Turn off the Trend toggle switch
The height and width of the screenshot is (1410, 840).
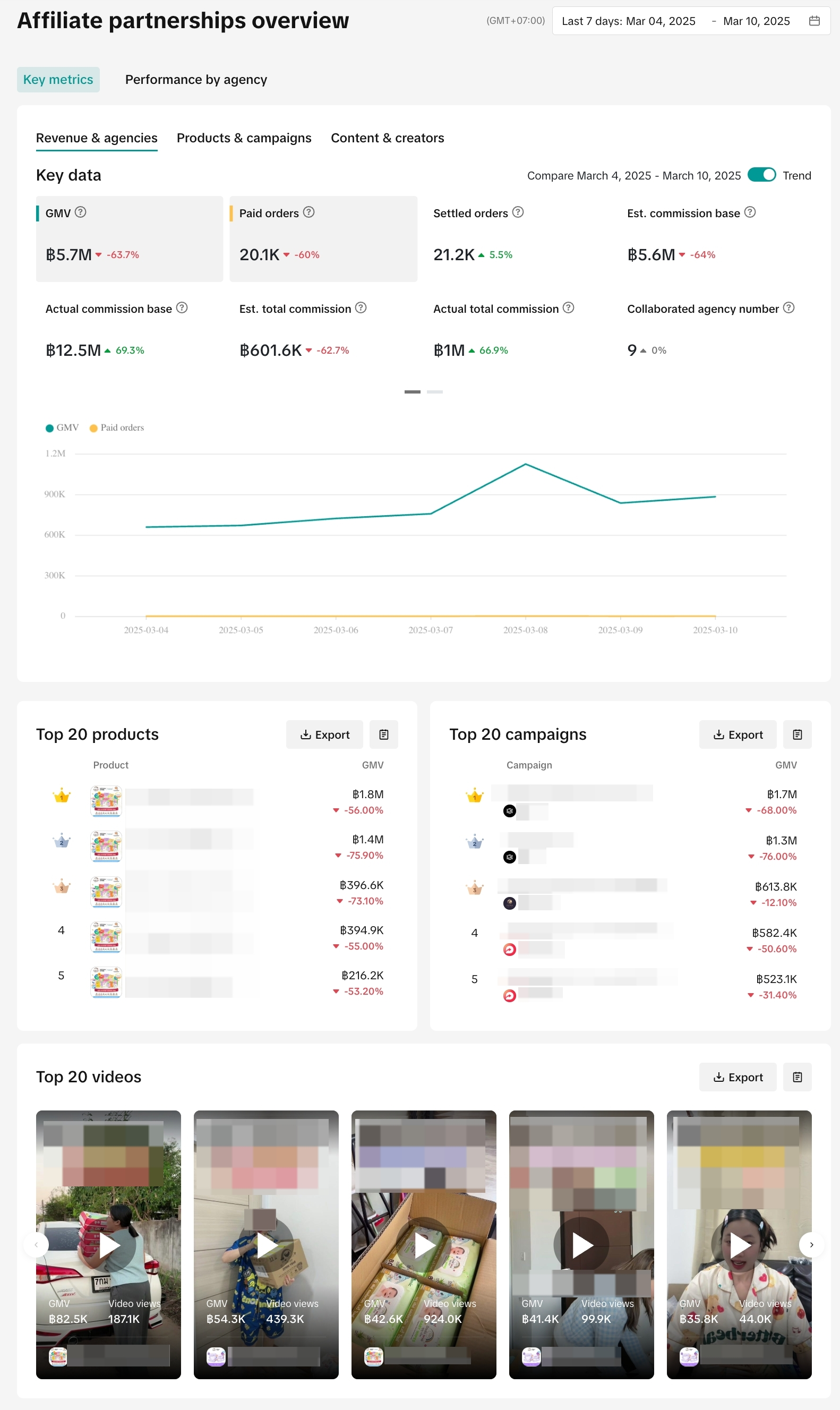pos(761,175)
